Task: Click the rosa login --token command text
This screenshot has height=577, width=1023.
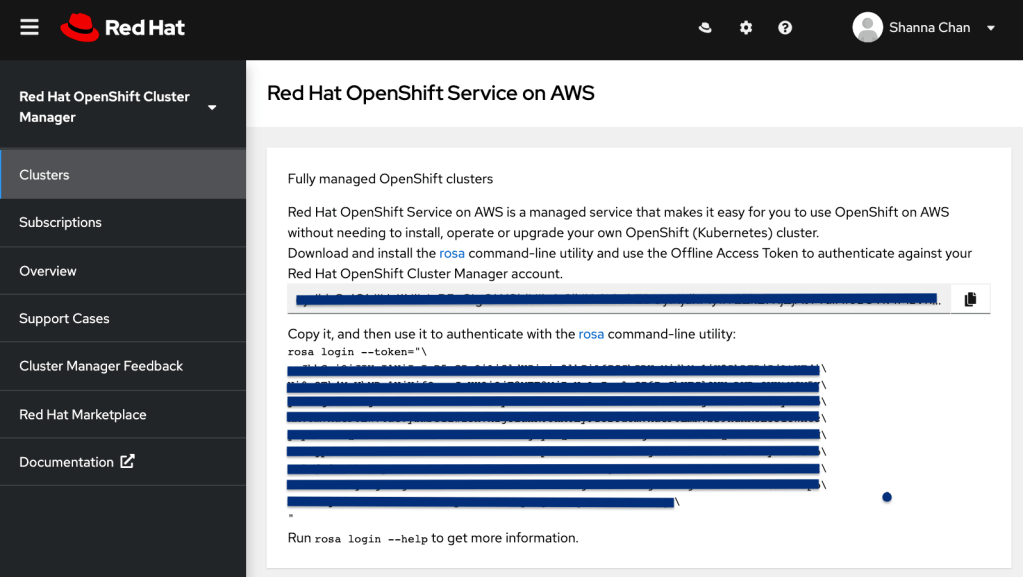Action: [357, 352]
